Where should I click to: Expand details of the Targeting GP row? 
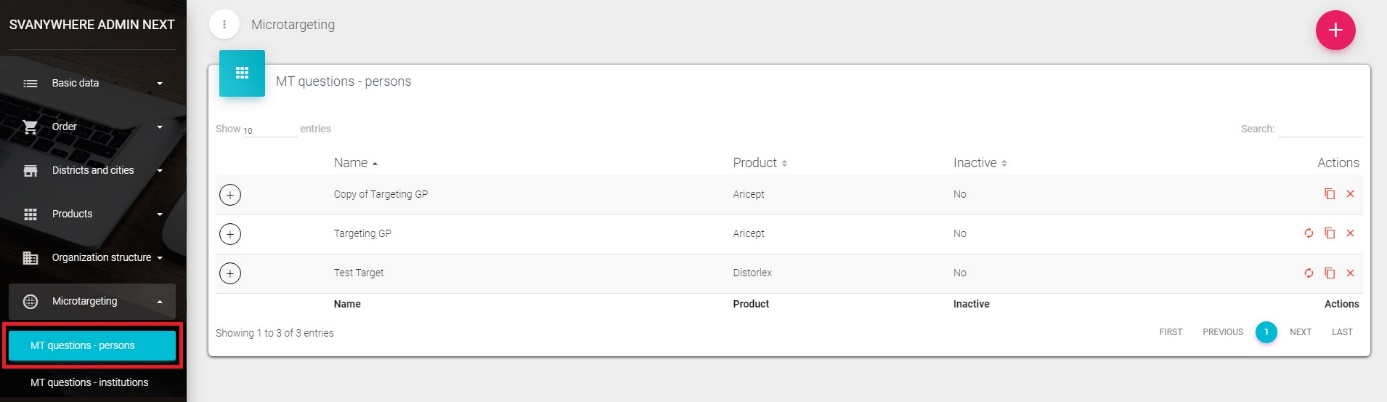(229, 234)
